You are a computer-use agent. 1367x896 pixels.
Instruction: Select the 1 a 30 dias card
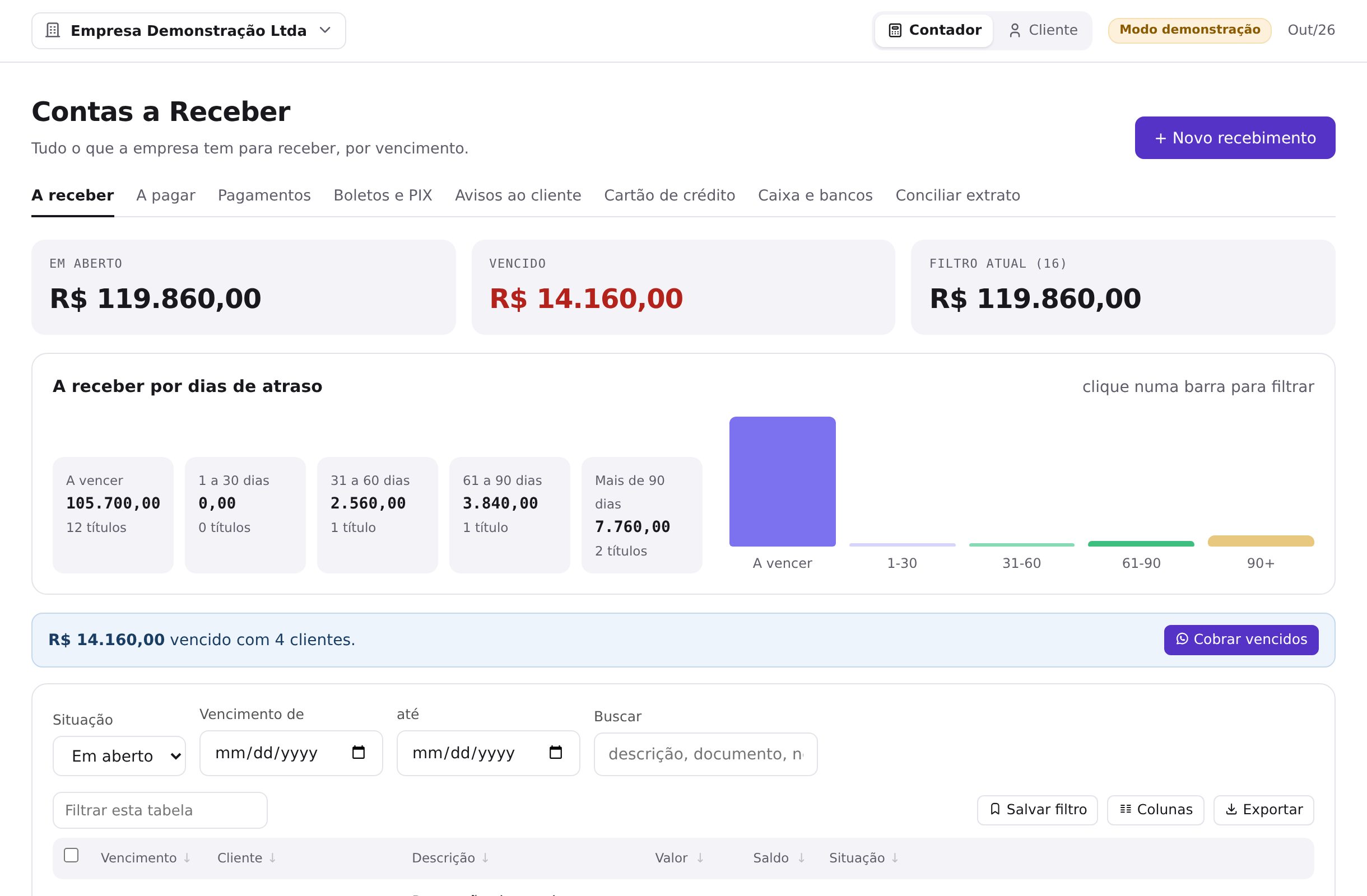click(x=245, y=515)
